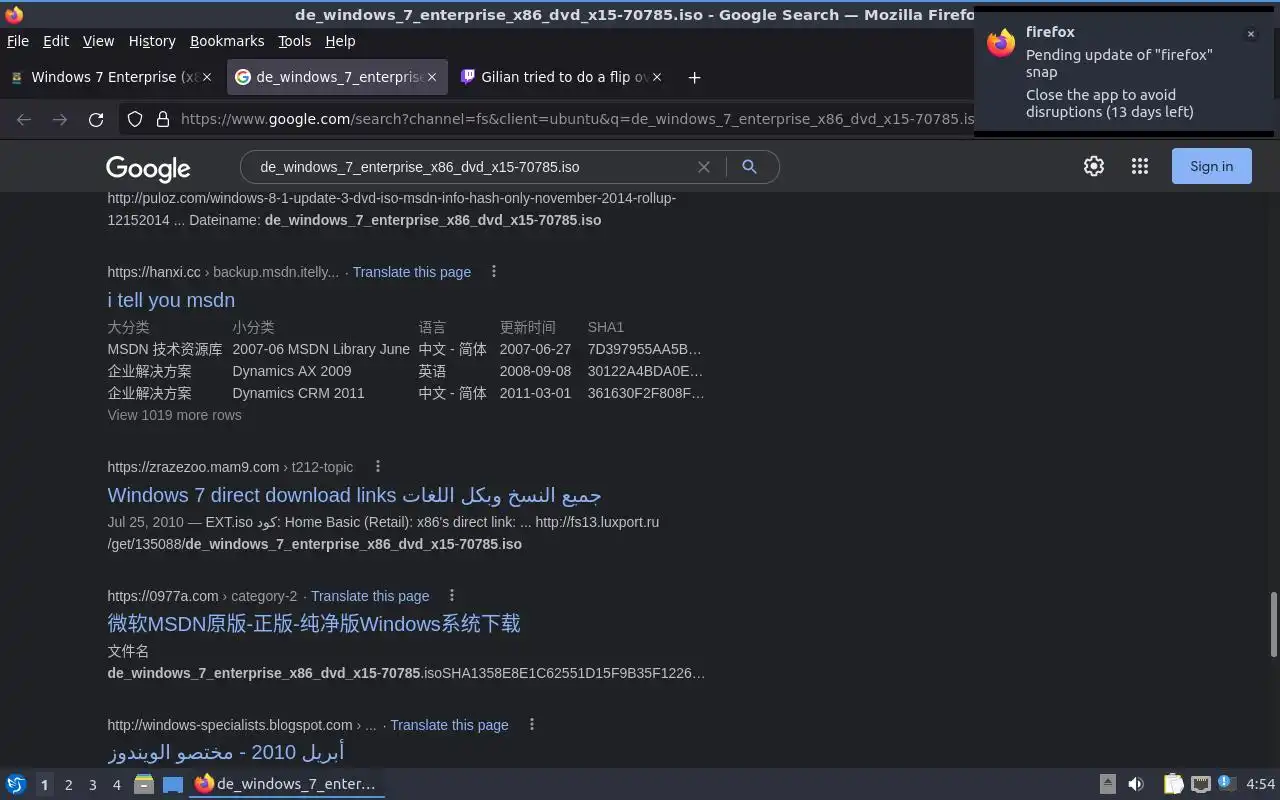Click the '2008-09-08' date cell

(535, 371)
